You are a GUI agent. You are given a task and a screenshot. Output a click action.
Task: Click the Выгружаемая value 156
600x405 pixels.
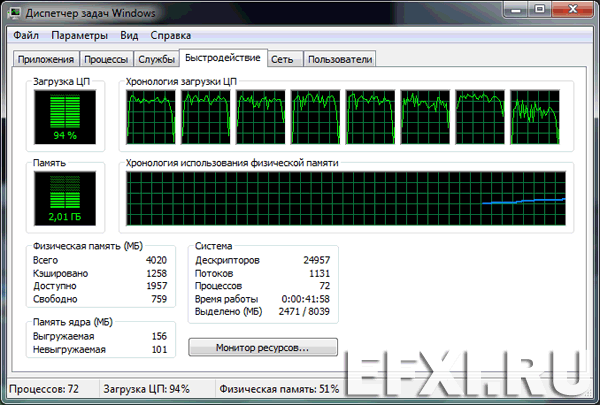point(159,336)
